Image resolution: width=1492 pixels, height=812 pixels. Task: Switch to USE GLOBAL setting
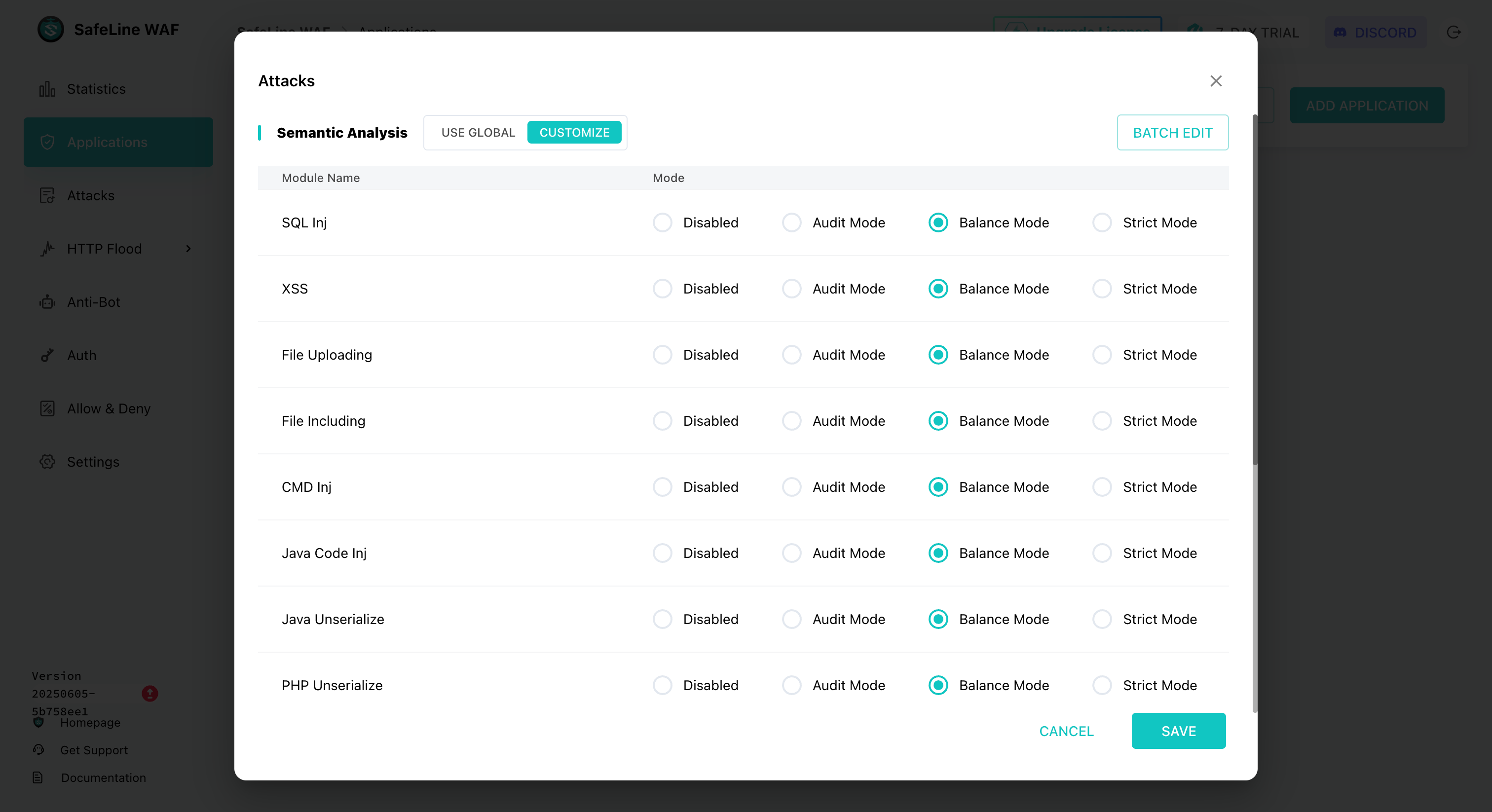pyautogui.click(x=478, y=133)
